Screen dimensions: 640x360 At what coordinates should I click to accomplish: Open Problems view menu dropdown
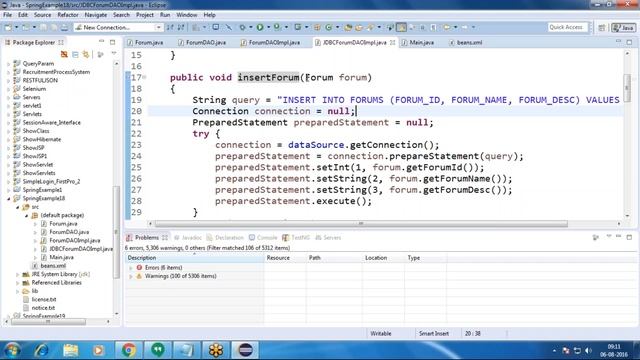pos(609,237)
